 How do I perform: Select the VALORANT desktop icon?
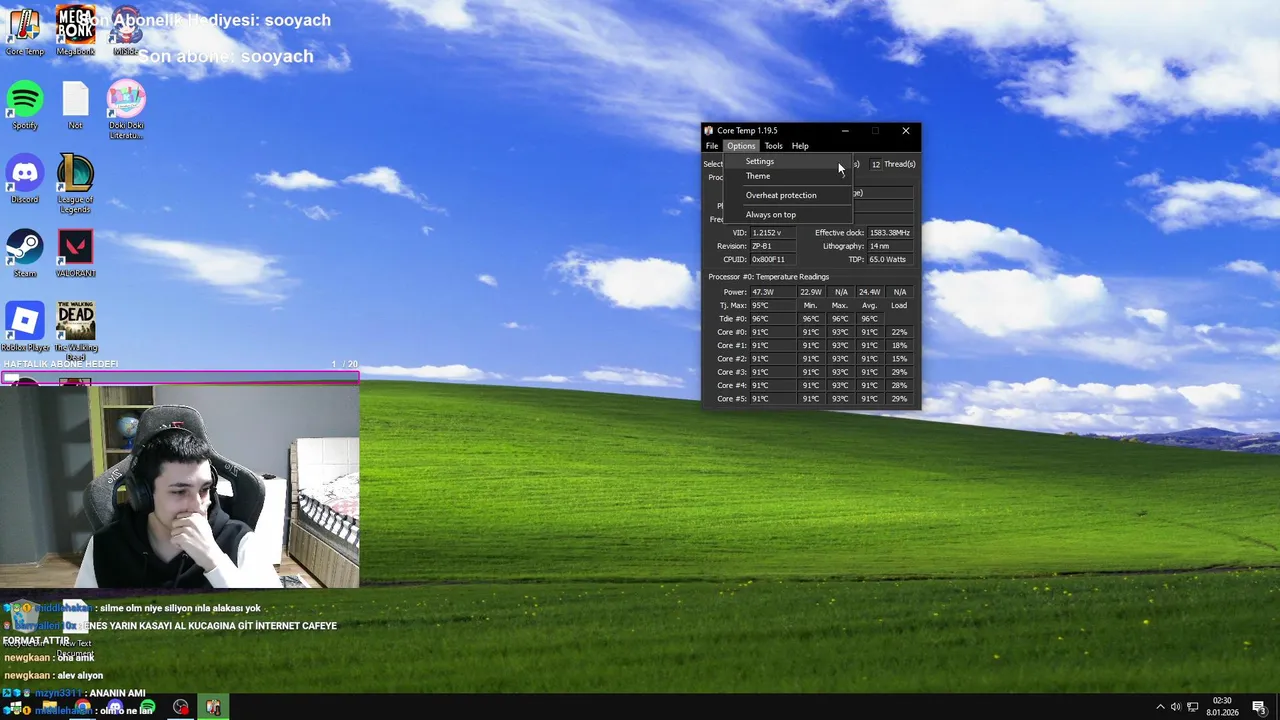(x=76, y=253)
